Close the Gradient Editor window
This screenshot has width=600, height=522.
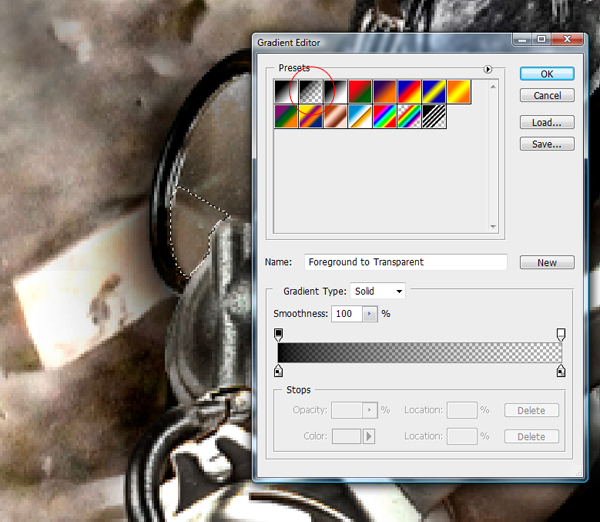pyautogui.click(x=567, y=39)
